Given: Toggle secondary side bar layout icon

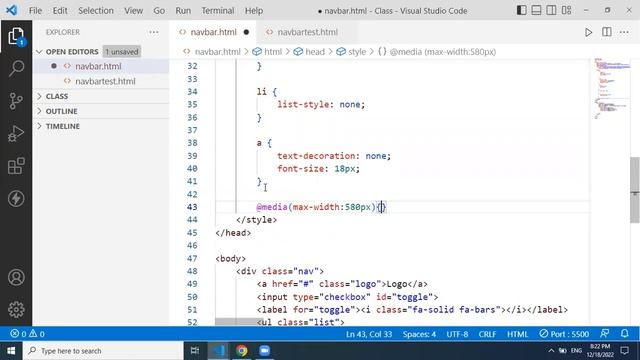Looking at the screenshot, I should tap(551, 10).
